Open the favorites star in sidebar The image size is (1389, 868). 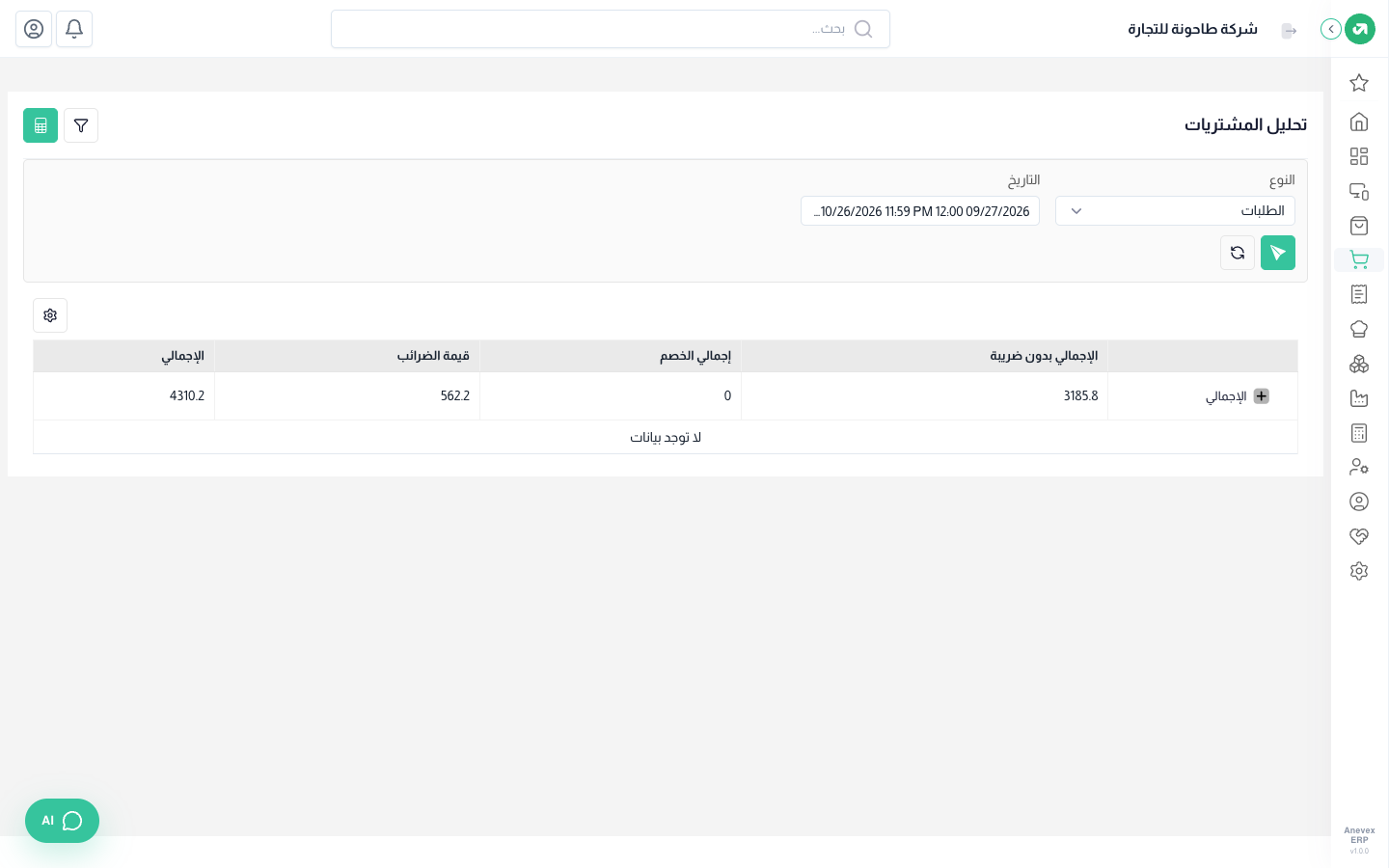1359,83
